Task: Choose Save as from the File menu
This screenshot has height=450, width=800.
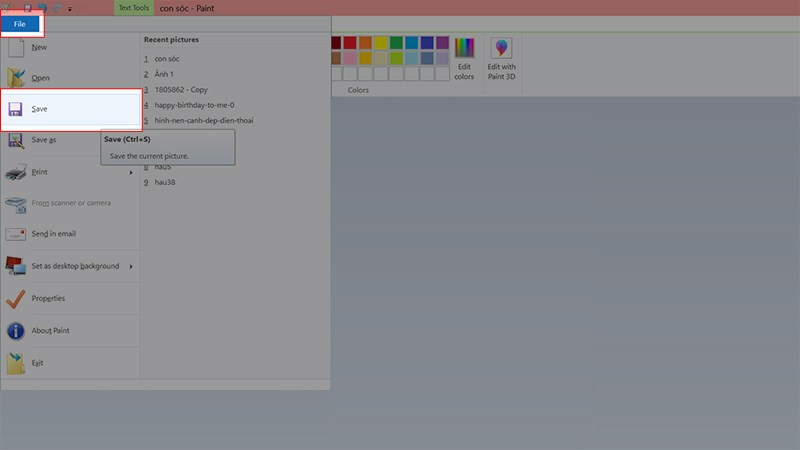Action: tap(44, 140)
